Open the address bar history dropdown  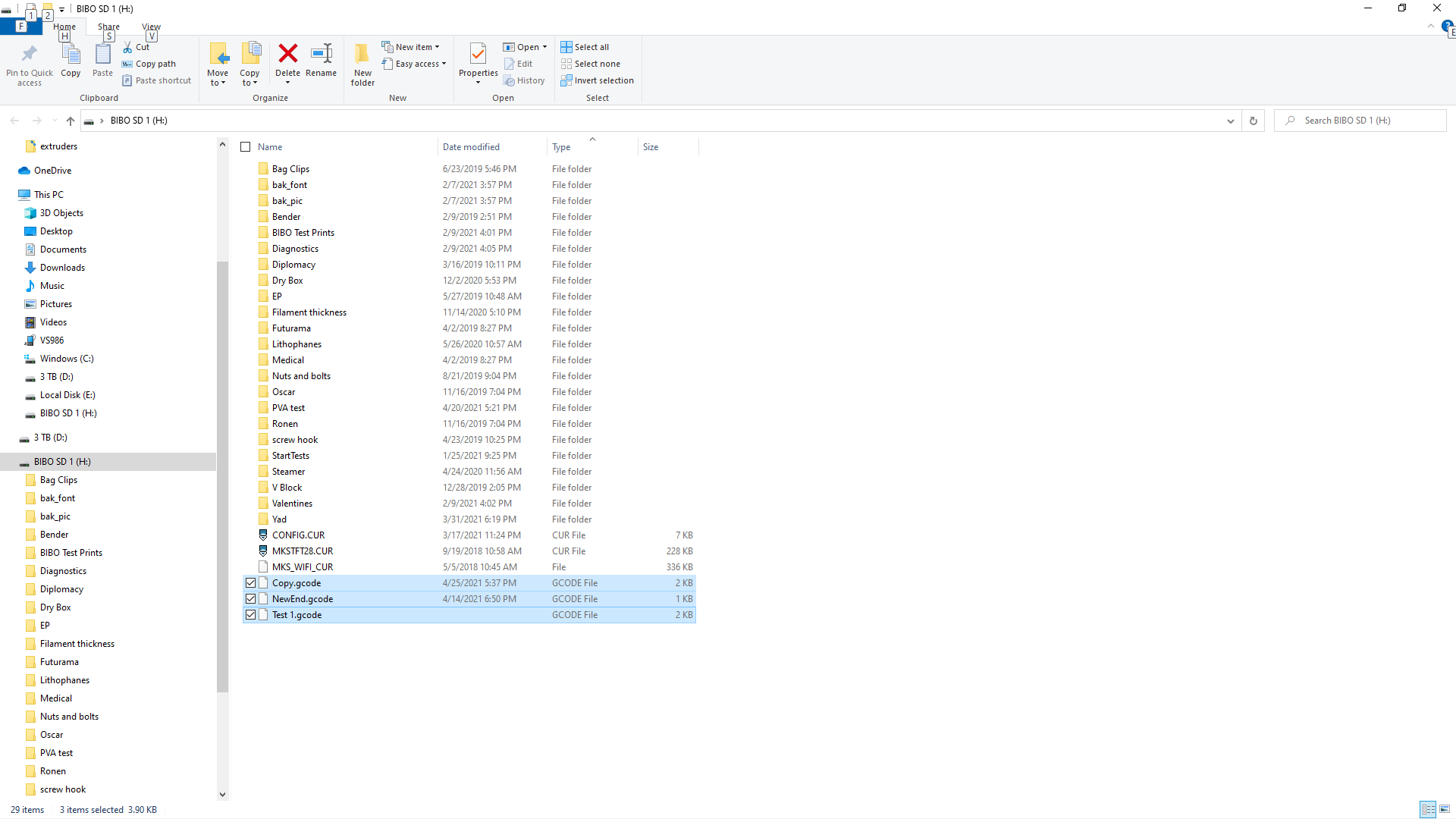[1230, 120]
